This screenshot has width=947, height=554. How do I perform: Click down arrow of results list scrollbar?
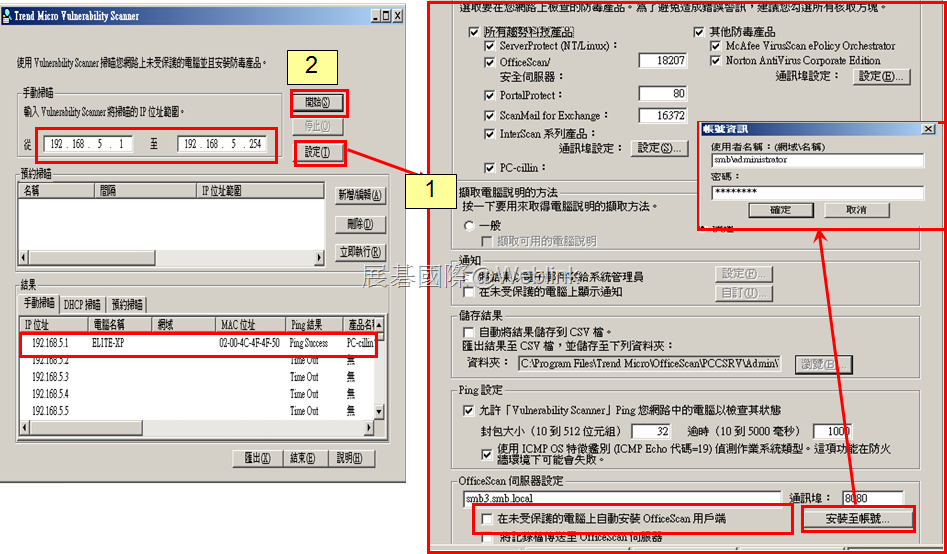379,411
